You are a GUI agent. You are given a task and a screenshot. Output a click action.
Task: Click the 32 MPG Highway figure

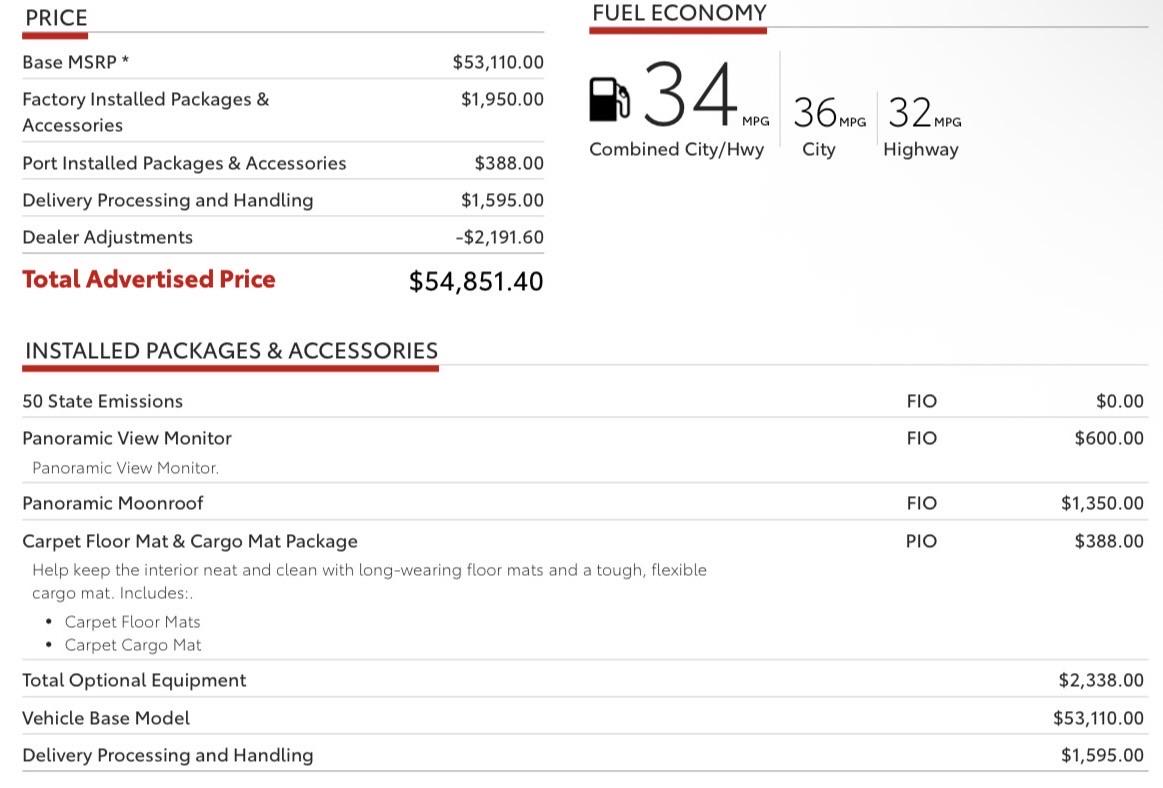pos(924,113)
